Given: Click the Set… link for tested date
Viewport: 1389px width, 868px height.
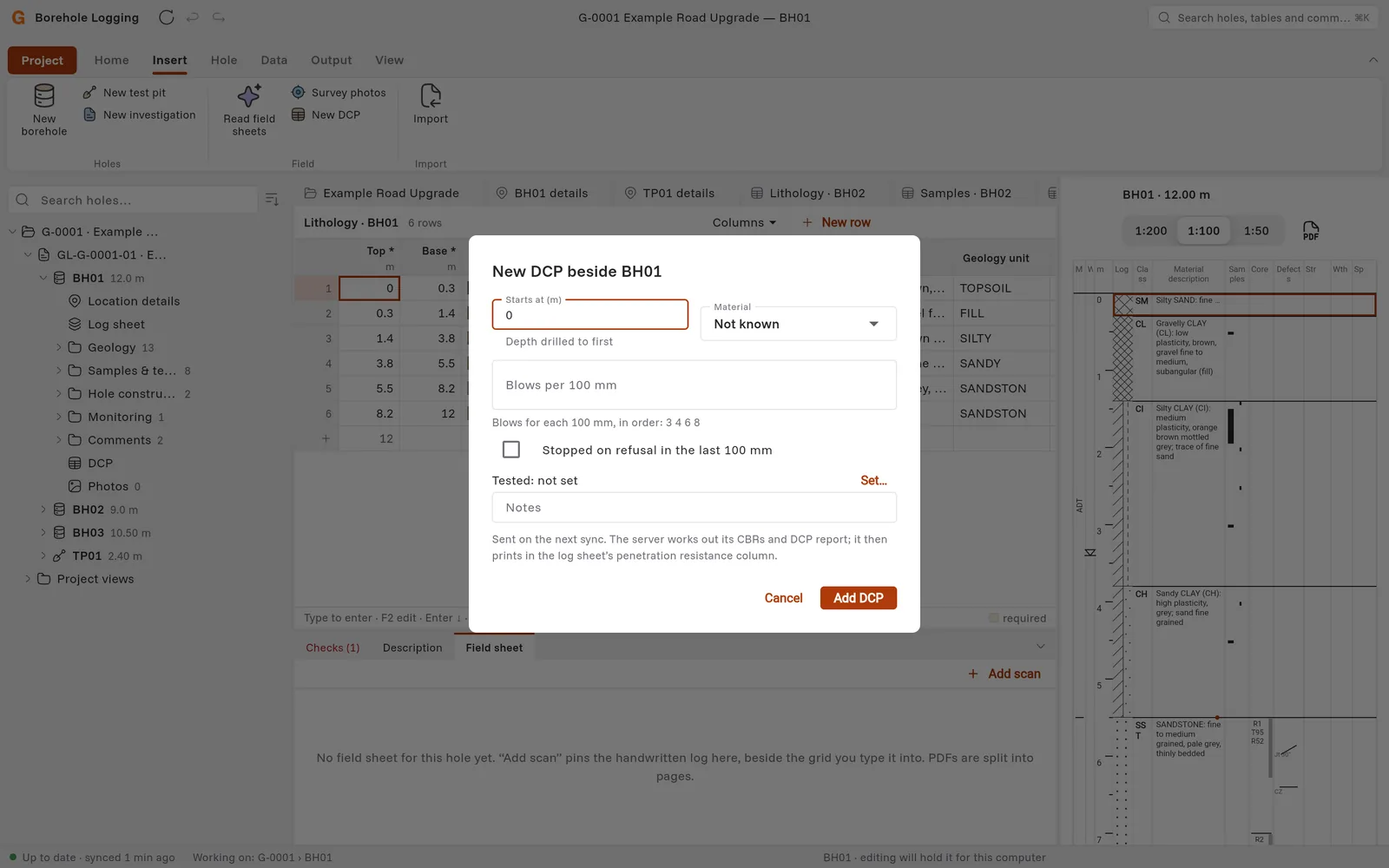Looking at the screenshot, I should [x=873, y=480].
